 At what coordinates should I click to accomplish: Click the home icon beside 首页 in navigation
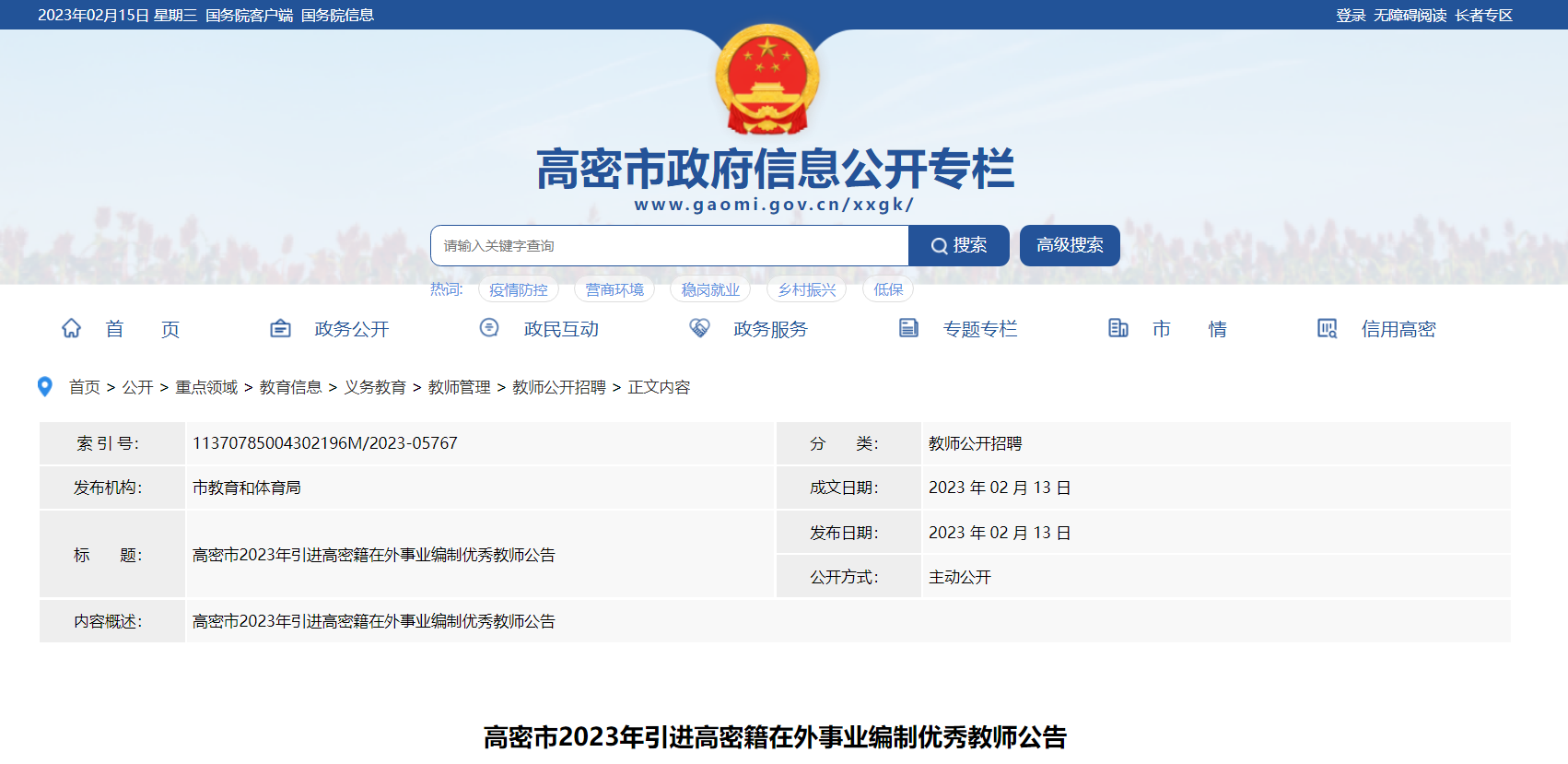(x=71, y=328)
